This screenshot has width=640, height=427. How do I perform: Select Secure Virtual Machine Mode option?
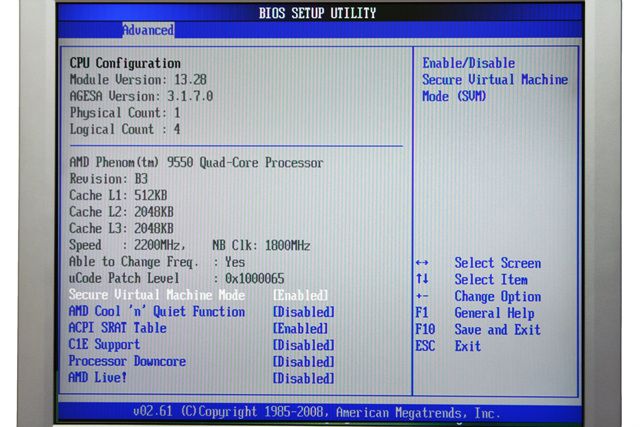pos(157,295)
